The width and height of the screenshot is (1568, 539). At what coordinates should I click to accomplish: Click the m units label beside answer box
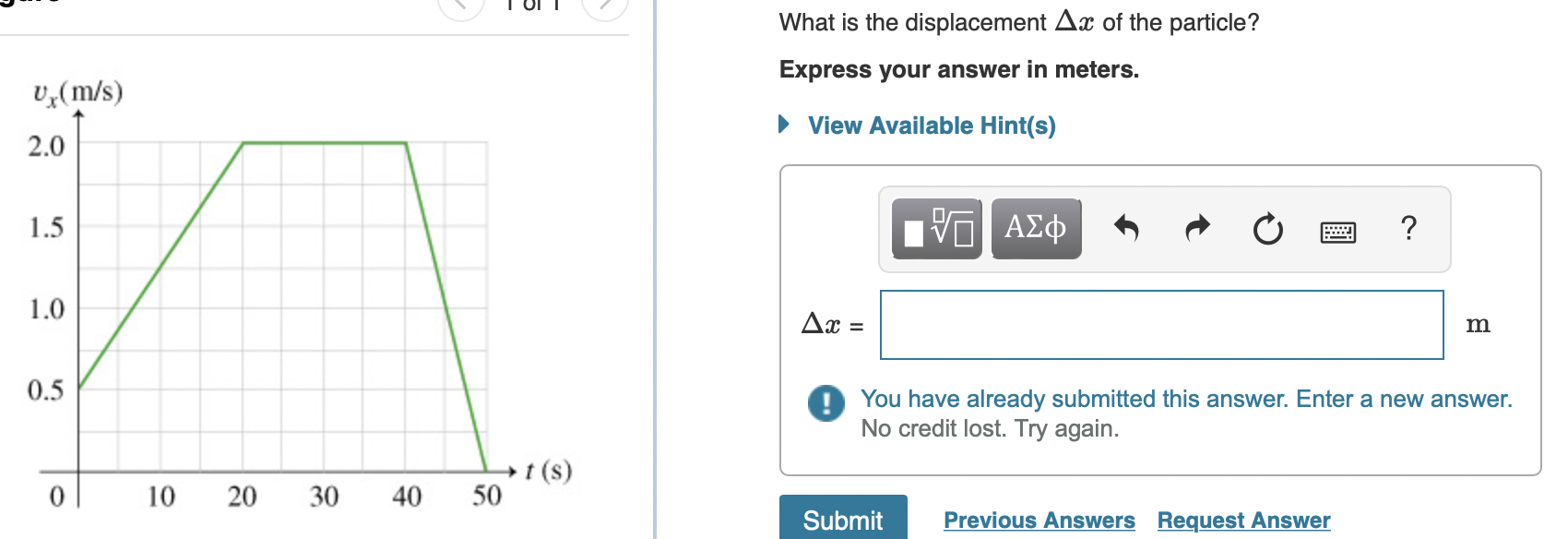(1479, 324)
